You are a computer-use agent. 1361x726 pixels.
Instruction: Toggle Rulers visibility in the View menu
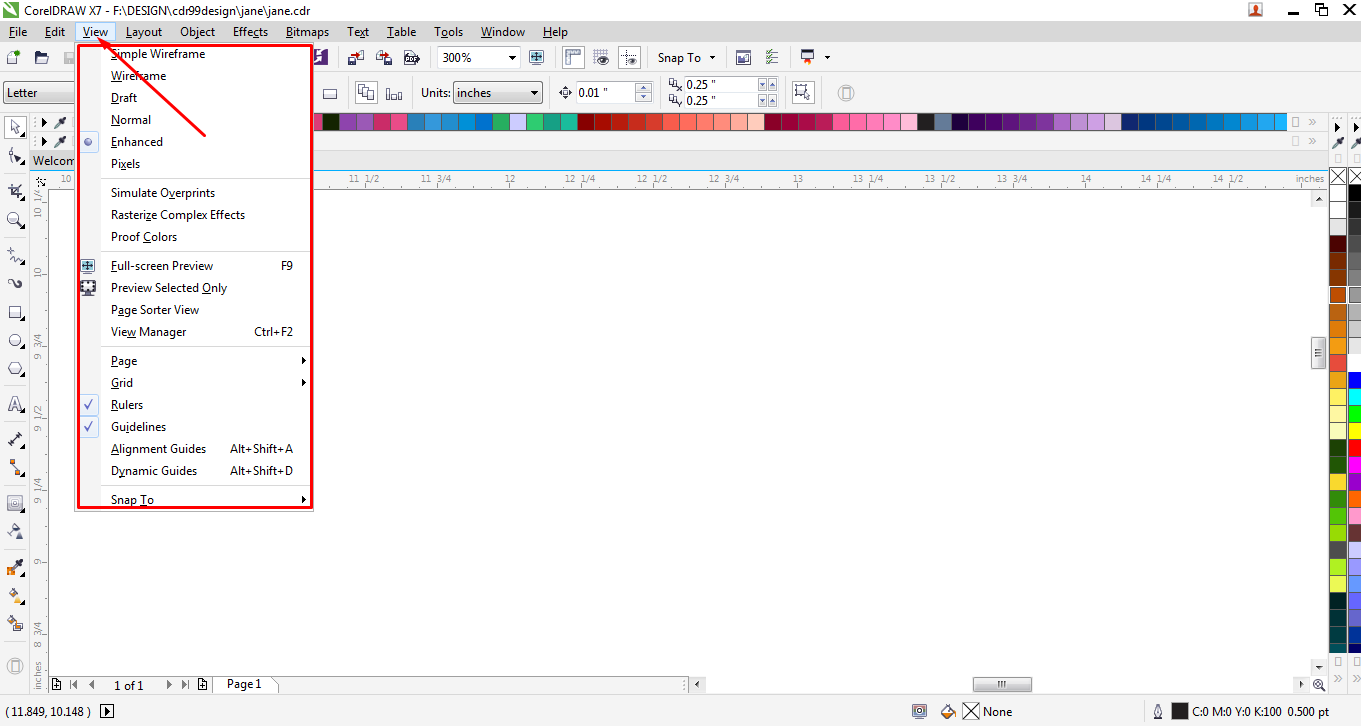tap(127, 404)
